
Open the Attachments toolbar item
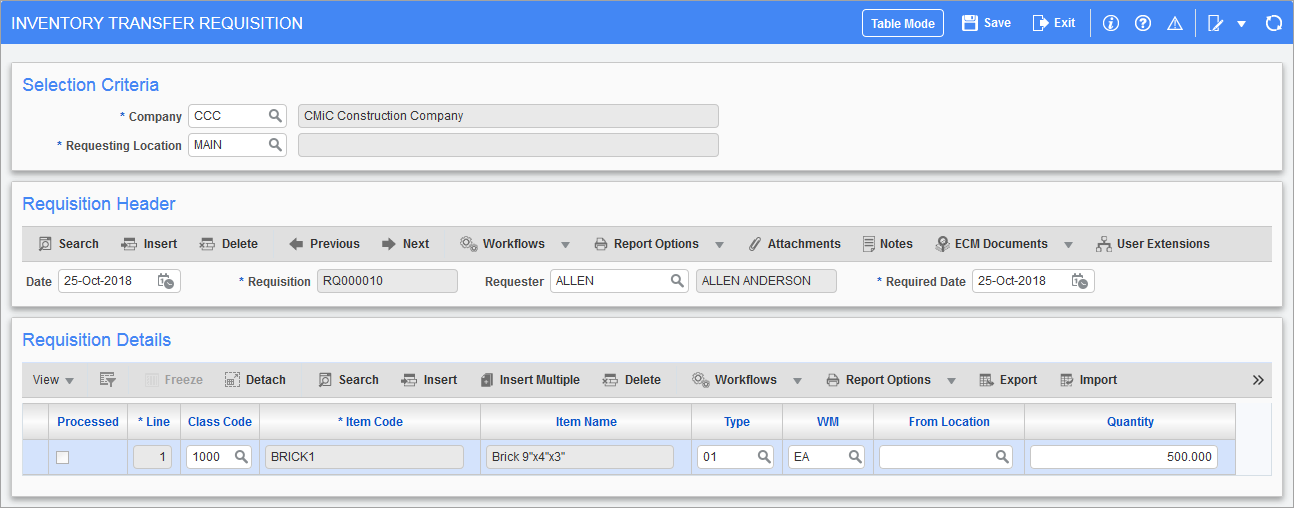(x=794, y=244)
